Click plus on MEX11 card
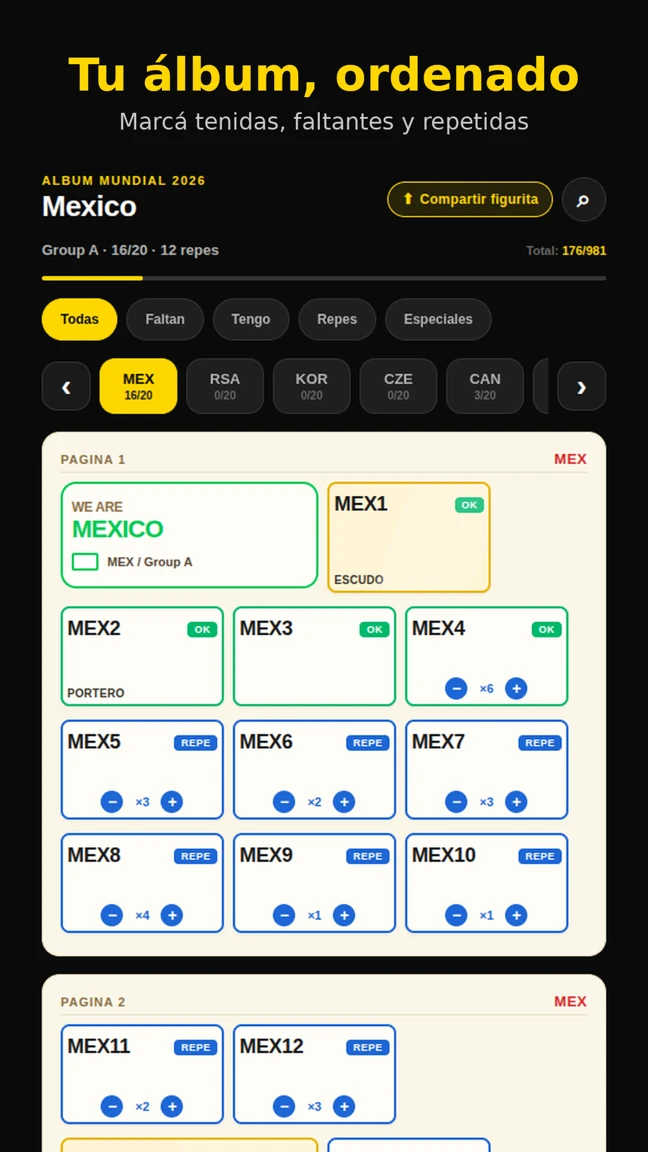This screenshot has height=1152, width=648. tap(172, 1106)
